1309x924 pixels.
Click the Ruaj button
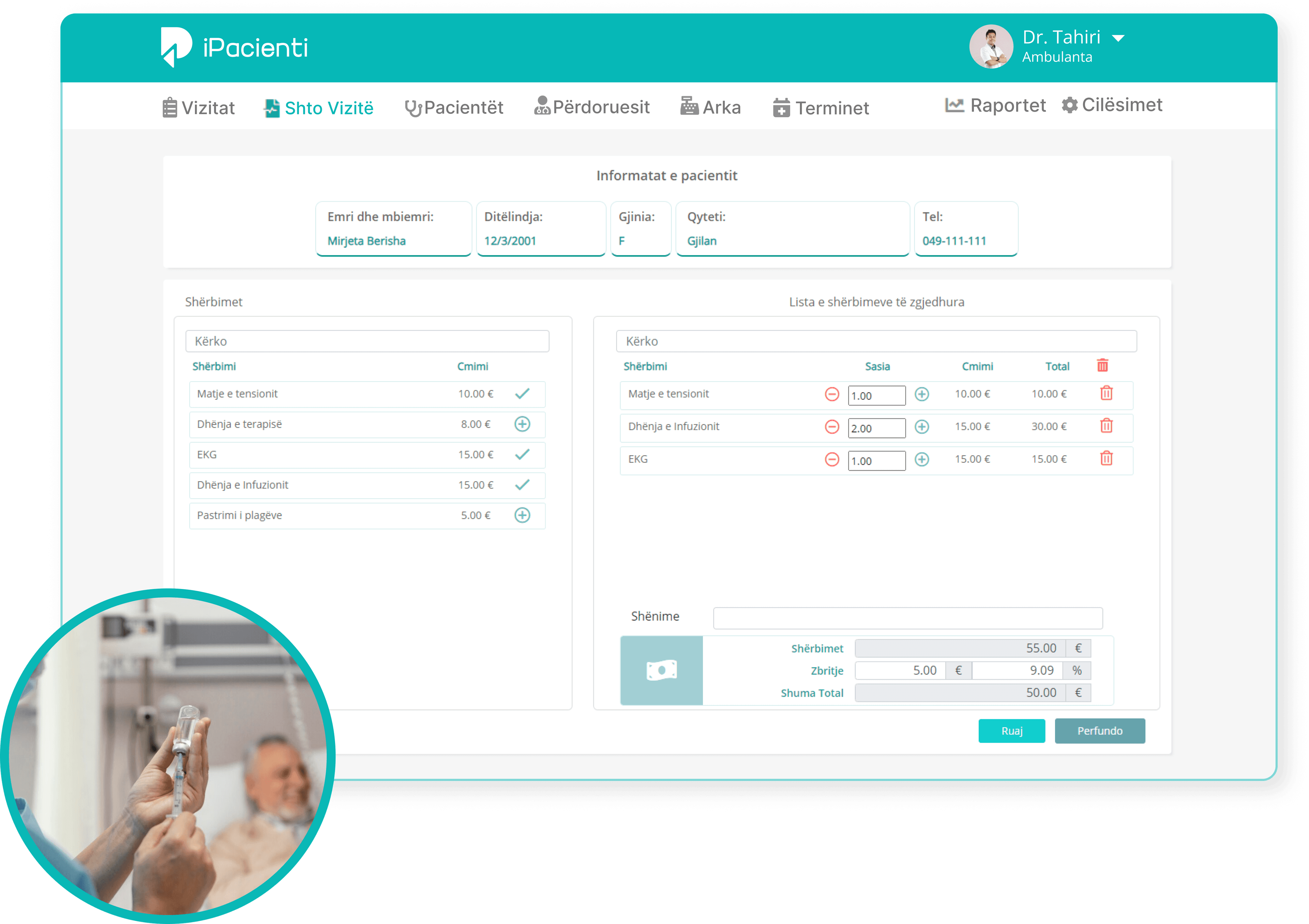[1011, 731]
